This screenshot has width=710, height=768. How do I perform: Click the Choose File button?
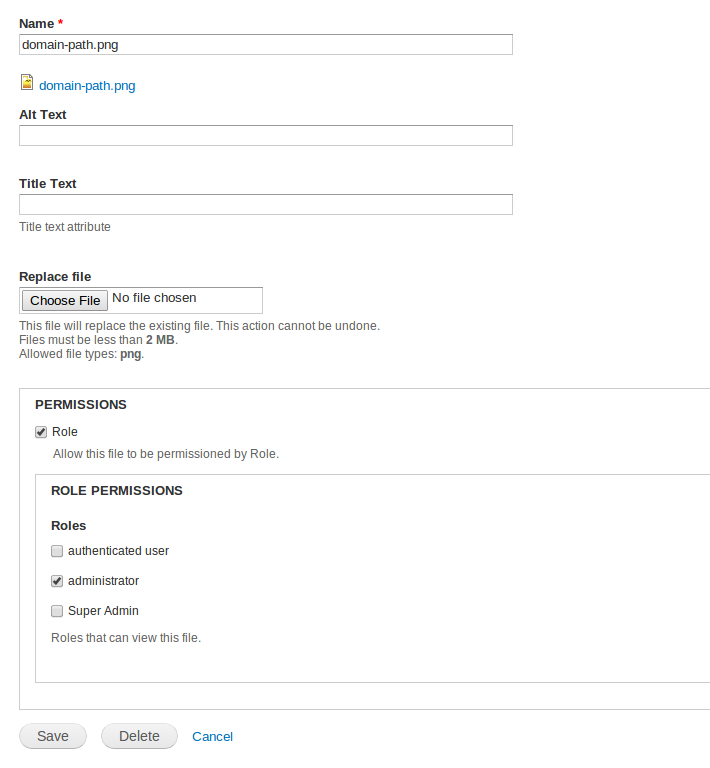tap(65, 300)
